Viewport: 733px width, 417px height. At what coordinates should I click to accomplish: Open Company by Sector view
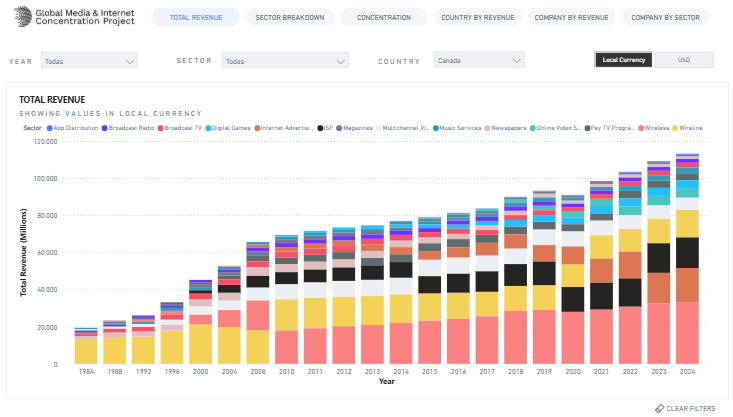point(666,17)
